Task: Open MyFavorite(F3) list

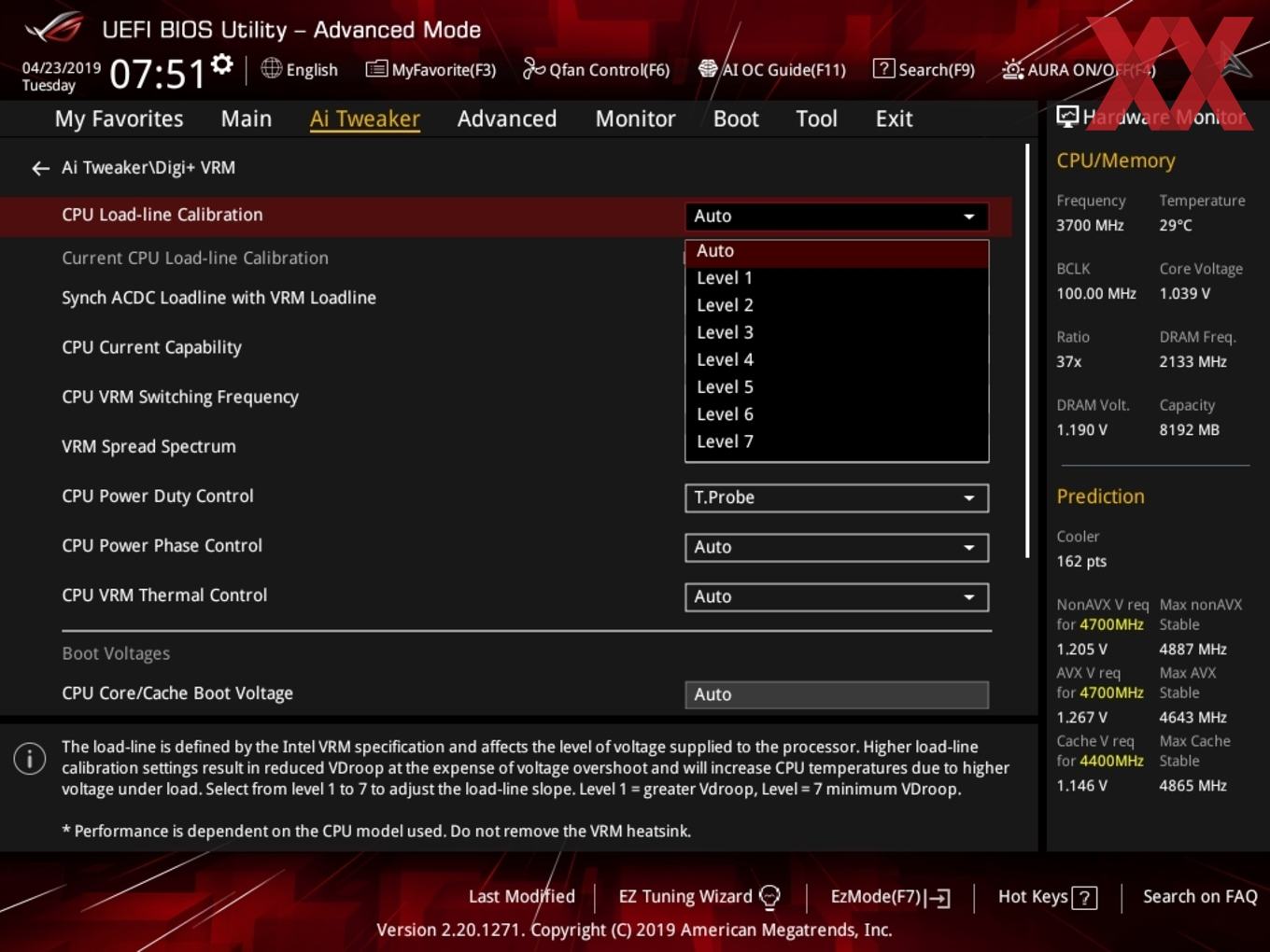Action: click(430, 70)
